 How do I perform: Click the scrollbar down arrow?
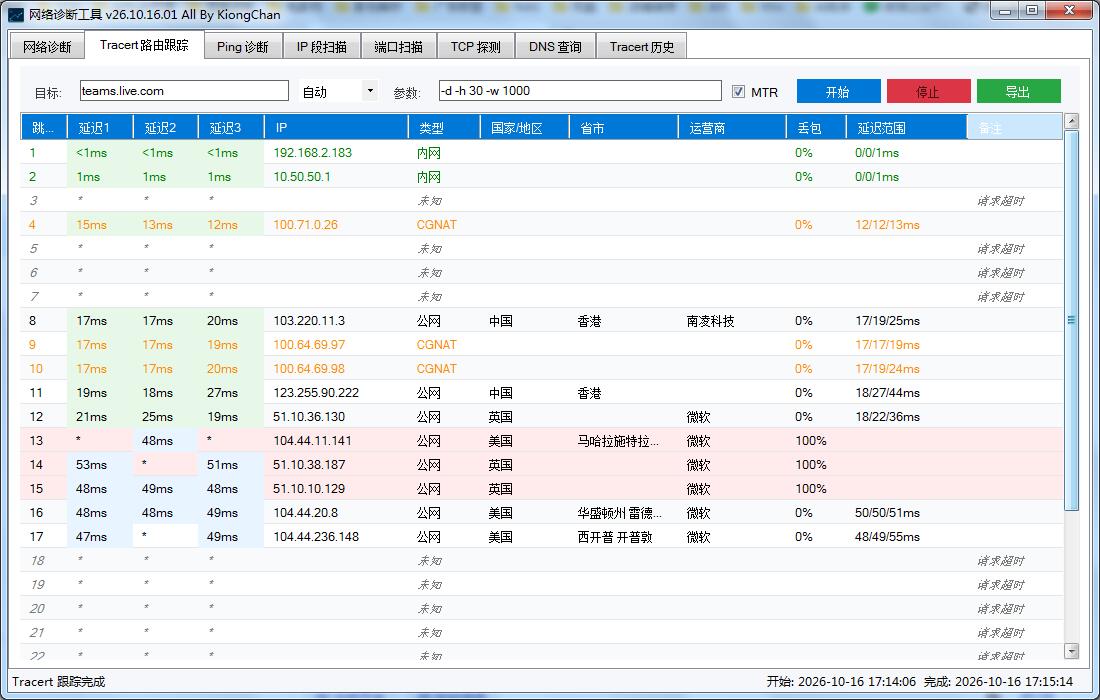[1071, 651]
